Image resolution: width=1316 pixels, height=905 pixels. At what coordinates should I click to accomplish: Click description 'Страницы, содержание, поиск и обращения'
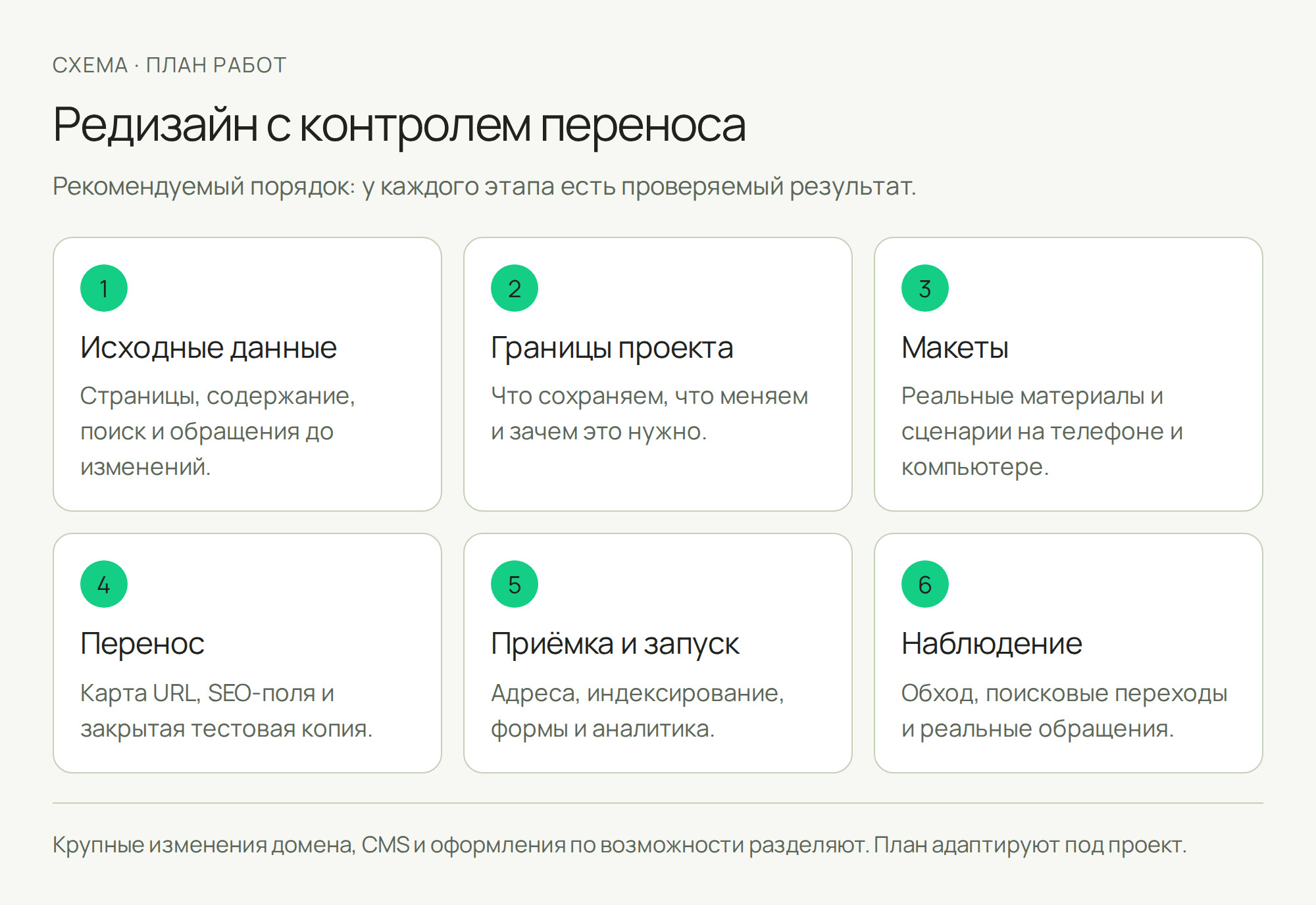[218, 431]
